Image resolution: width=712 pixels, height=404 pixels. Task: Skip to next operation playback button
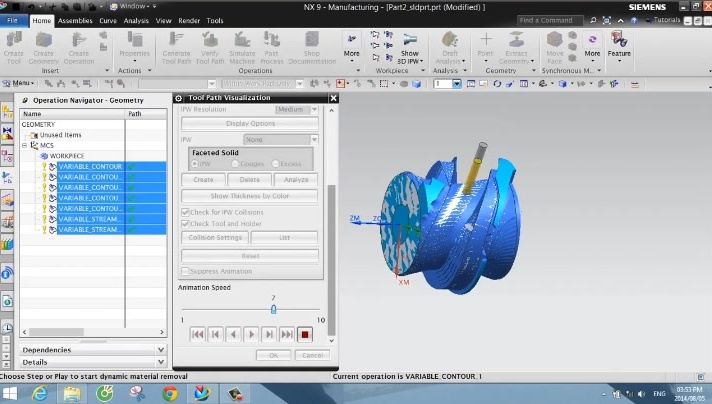[287, 335]
